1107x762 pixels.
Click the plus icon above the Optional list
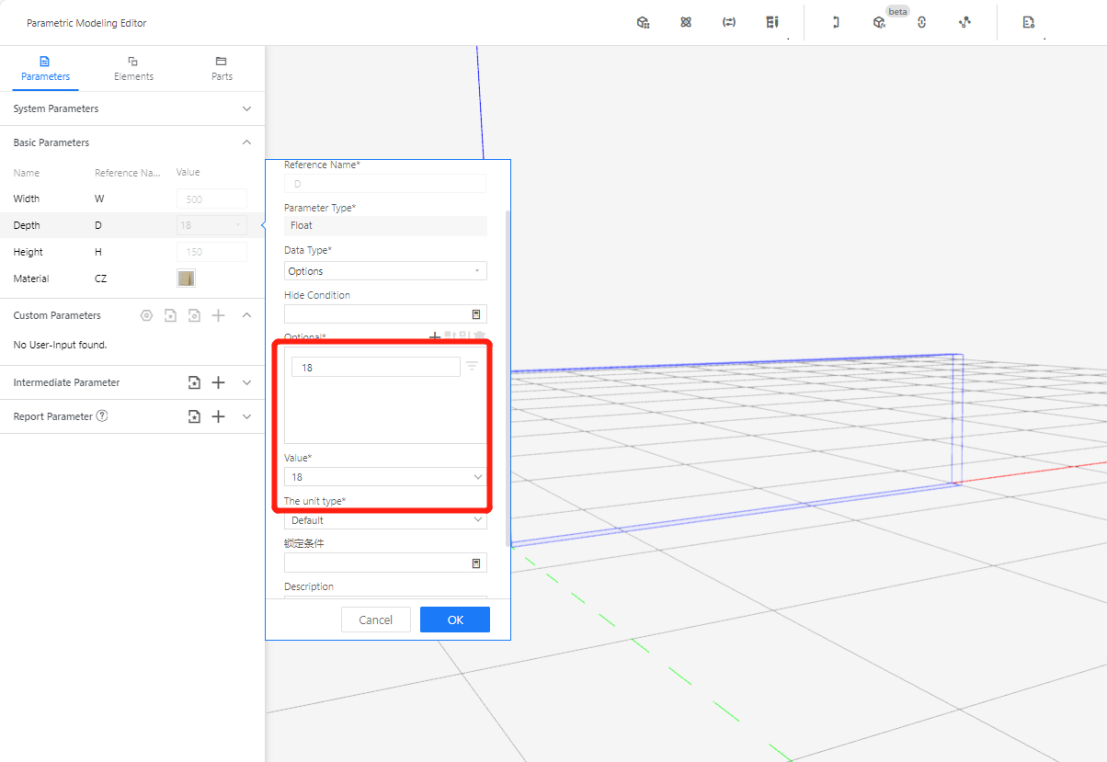point(435,338)
